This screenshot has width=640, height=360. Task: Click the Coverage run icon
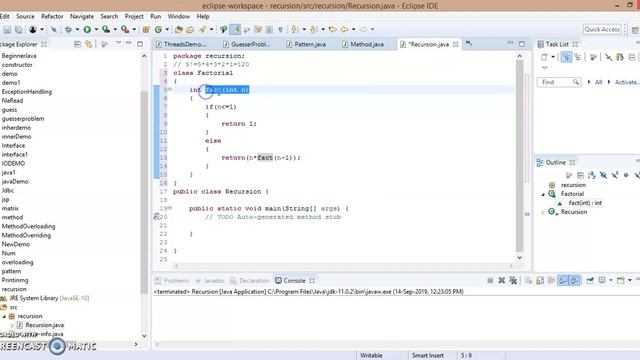tap(106, 29)
